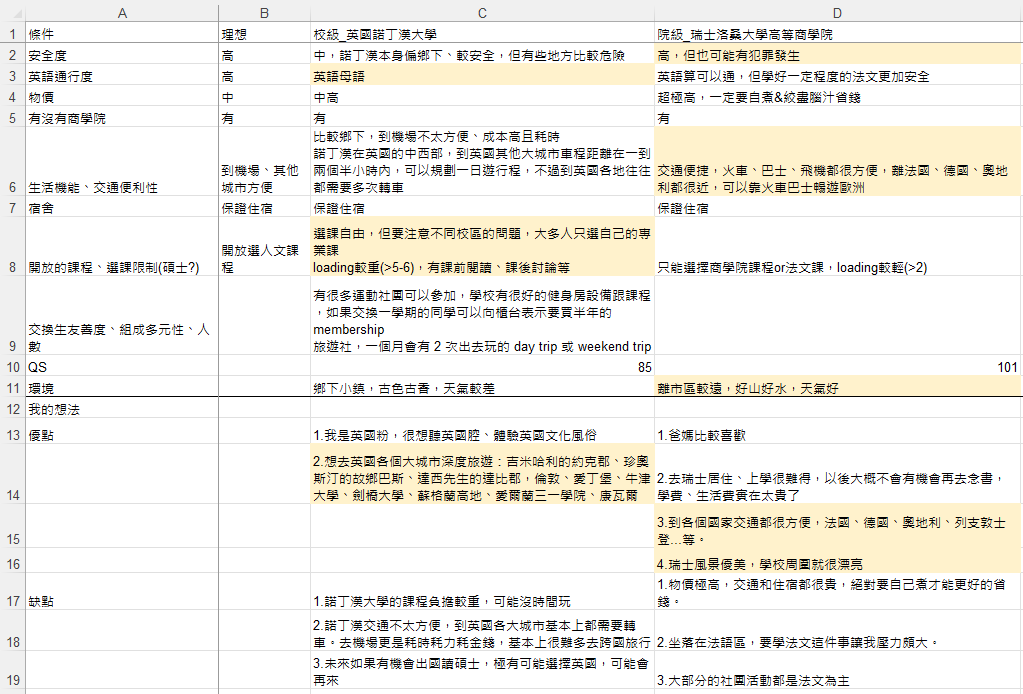Viewport: 1023px width, 694px height.
Task: Click the highlighted cell starting with 交通便捷
Action: pyautogui.click(x=838, y=162)
